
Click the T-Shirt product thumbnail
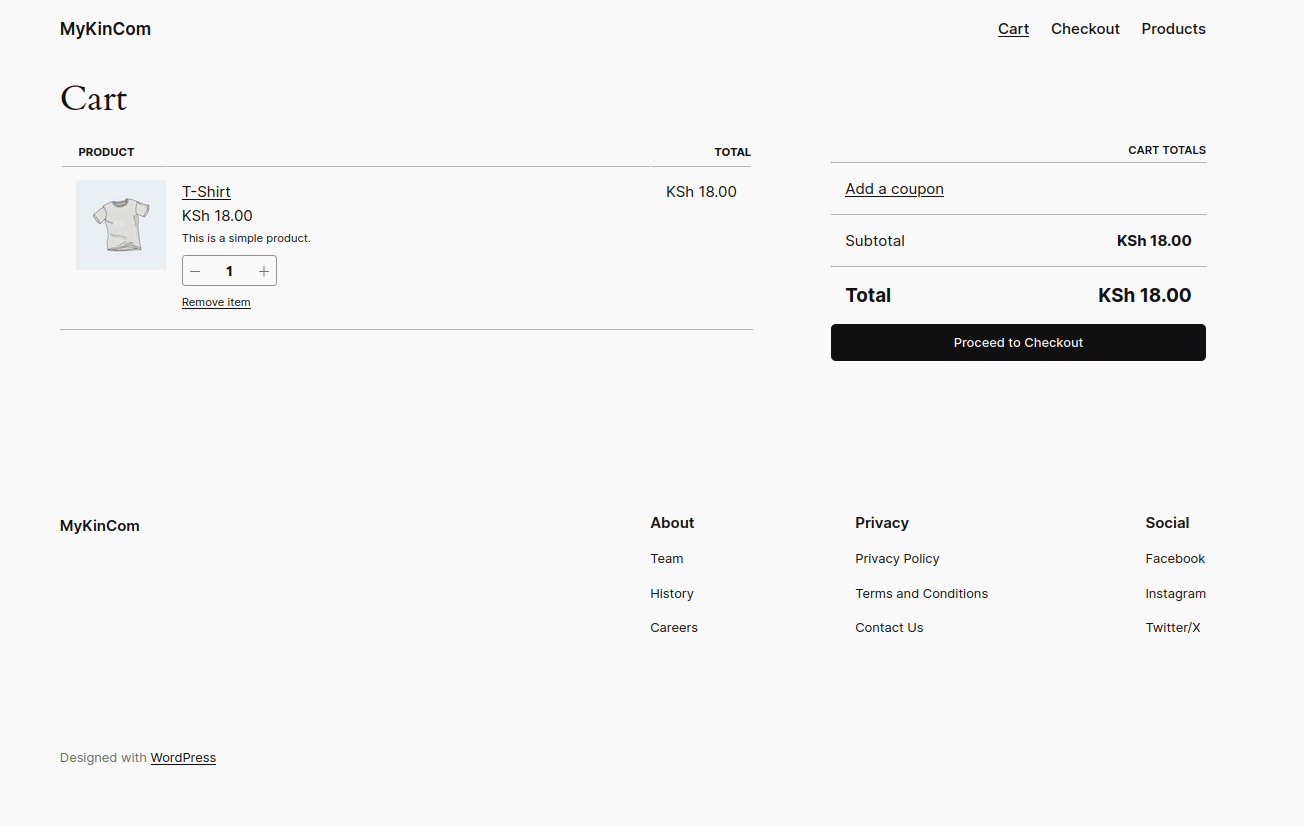click(x=121, y=225)
